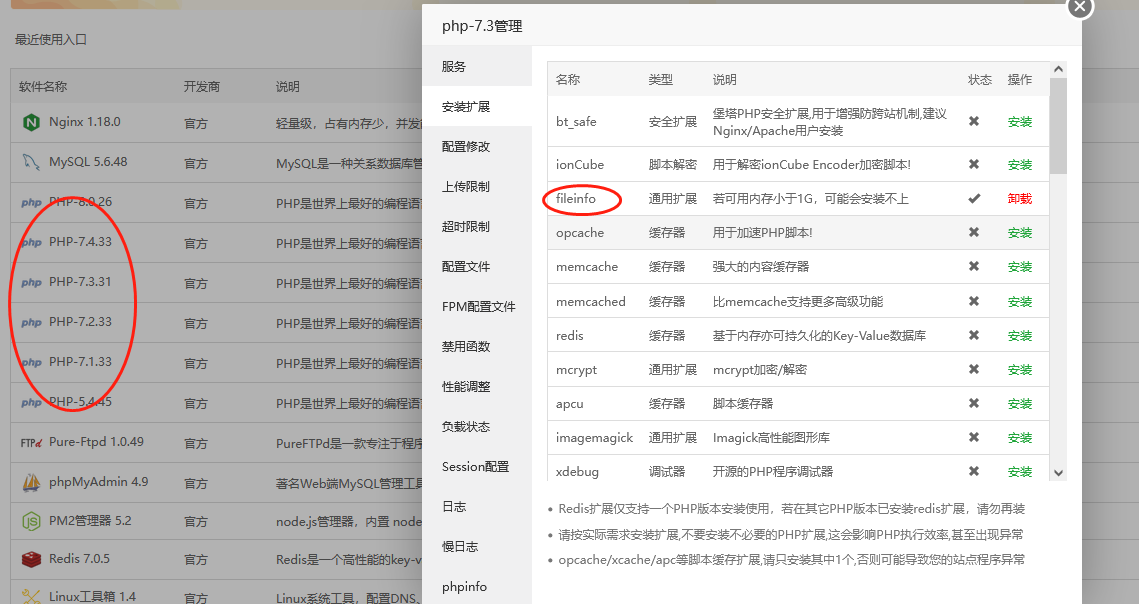Image resolution: width=1139 pixels, height=604 pixels.
Task: Click the Nginx 1.18.0 software name
Action: (x=85, y=122)
